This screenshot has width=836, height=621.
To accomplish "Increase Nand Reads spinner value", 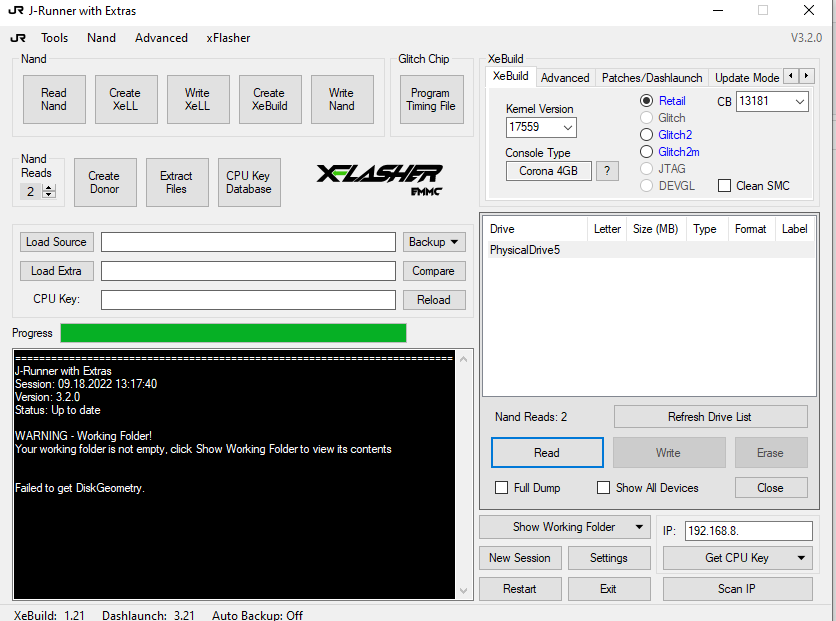I will tap(49, 188).
